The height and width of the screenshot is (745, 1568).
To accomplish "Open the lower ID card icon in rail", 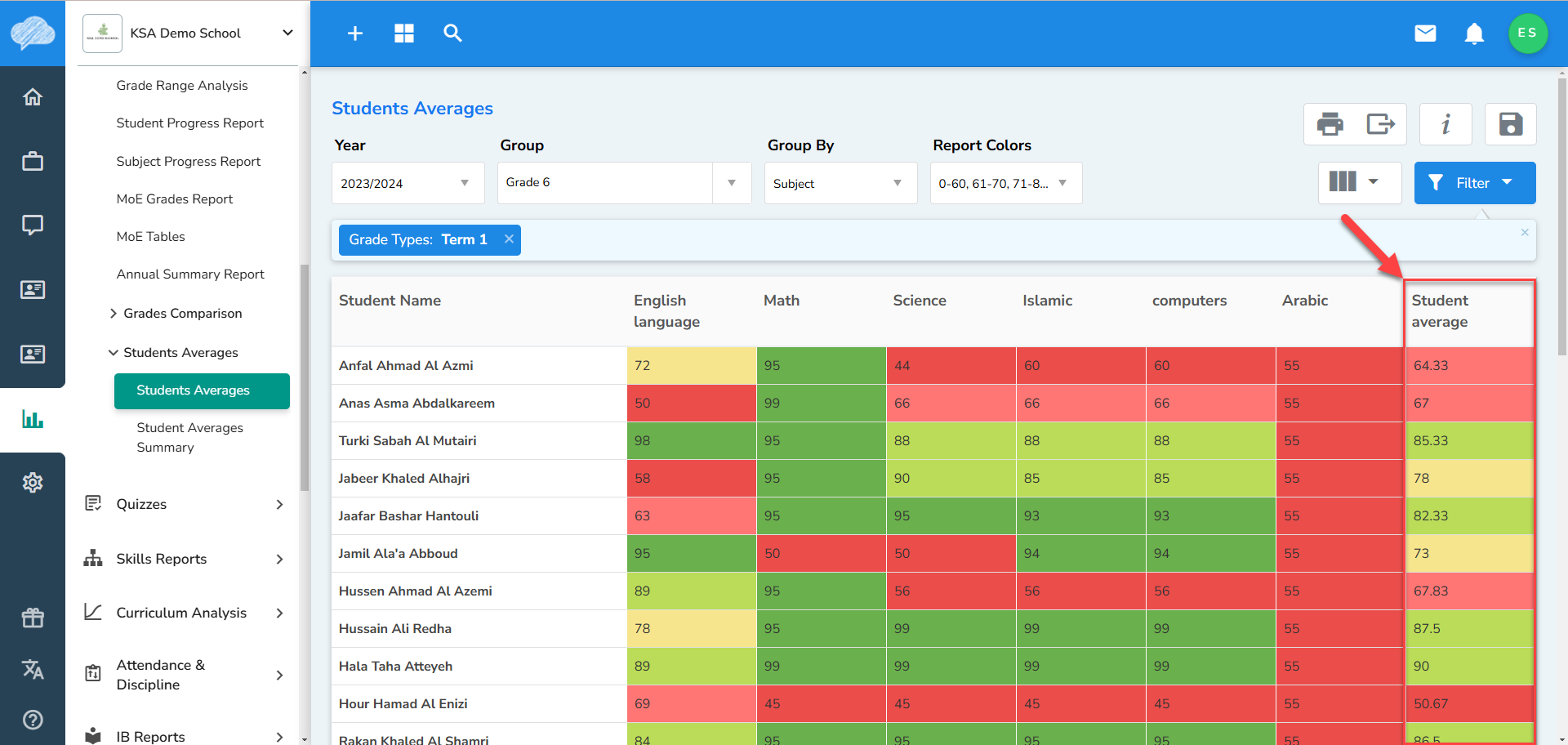I will [33, 354].
